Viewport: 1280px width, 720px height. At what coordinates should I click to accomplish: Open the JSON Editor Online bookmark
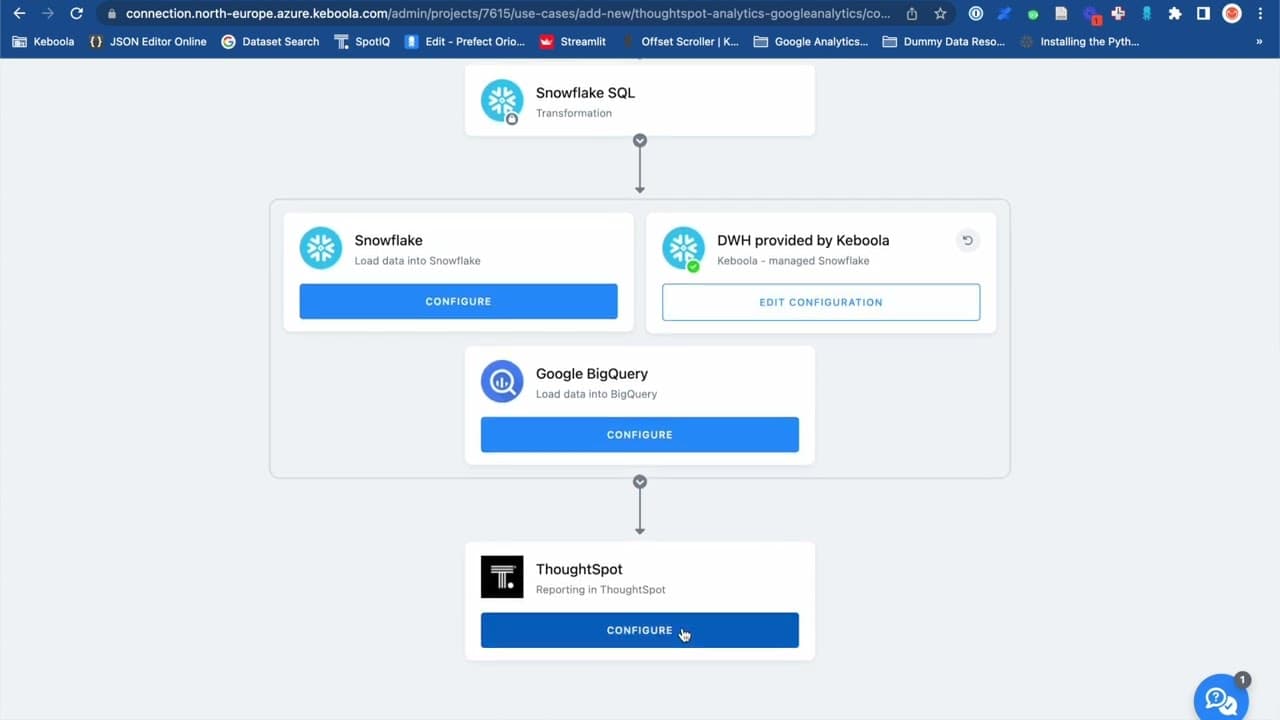click(x=148, y=42)
